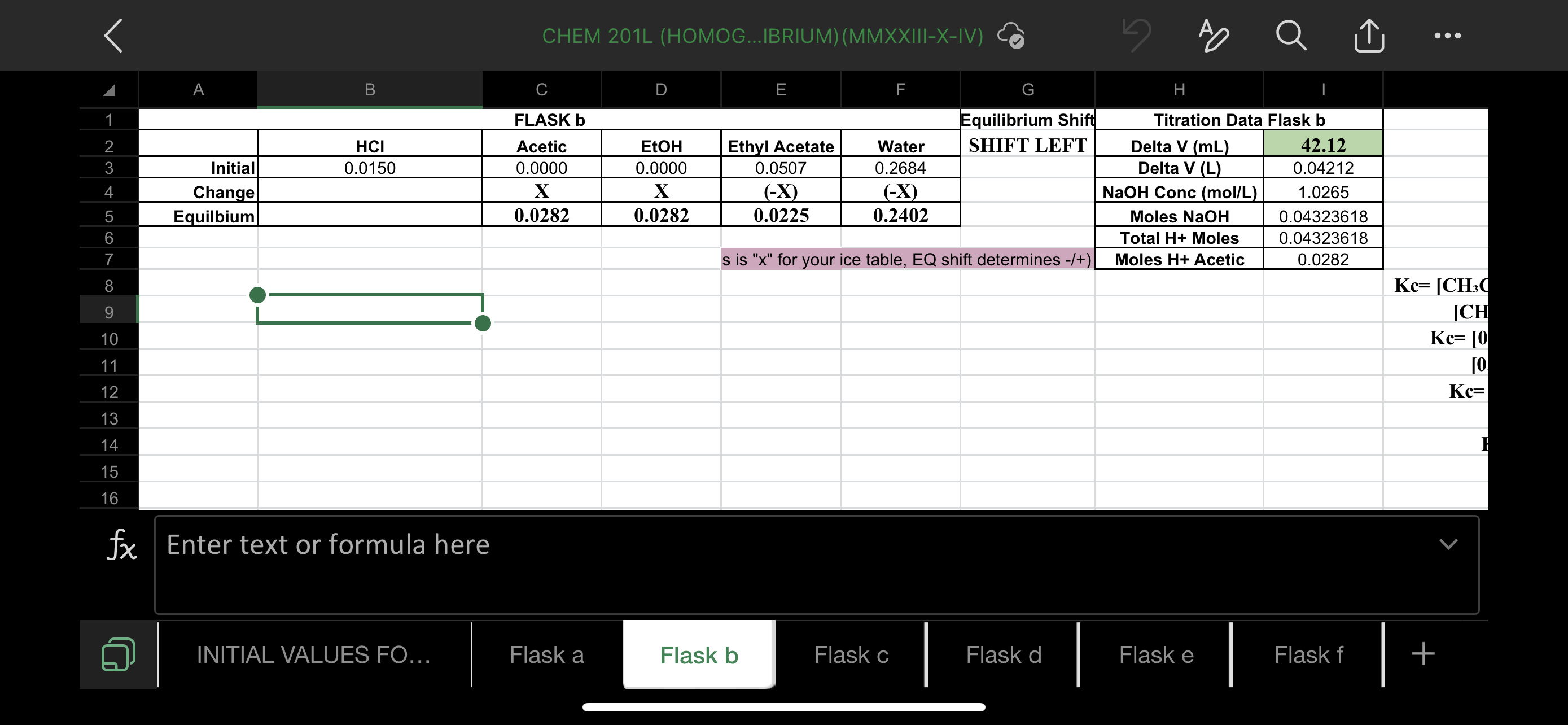This screenshot has height=725, width=1568.
Task: Open the More options ellipsis menu
Action: [x=1447, y=36]
